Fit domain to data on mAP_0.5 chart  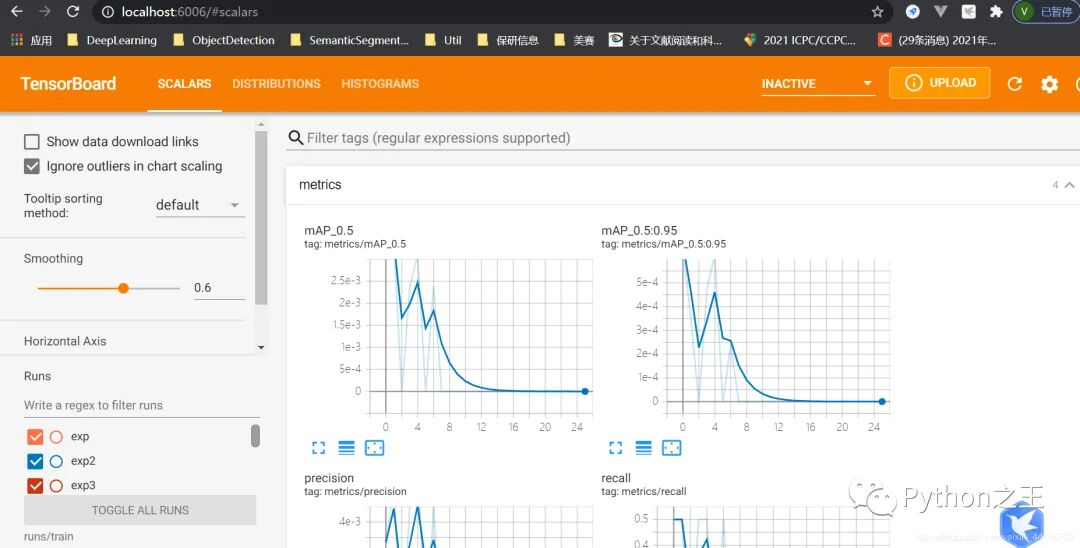click(374, 448)
